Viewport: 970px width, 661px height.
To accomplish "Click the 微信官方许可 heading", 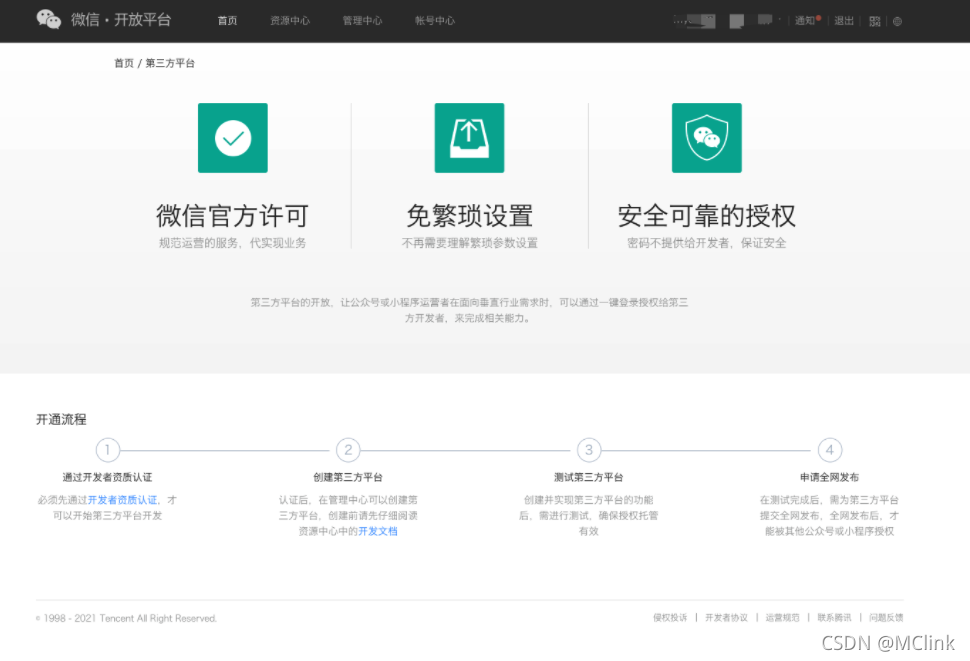I will point(233,216).
